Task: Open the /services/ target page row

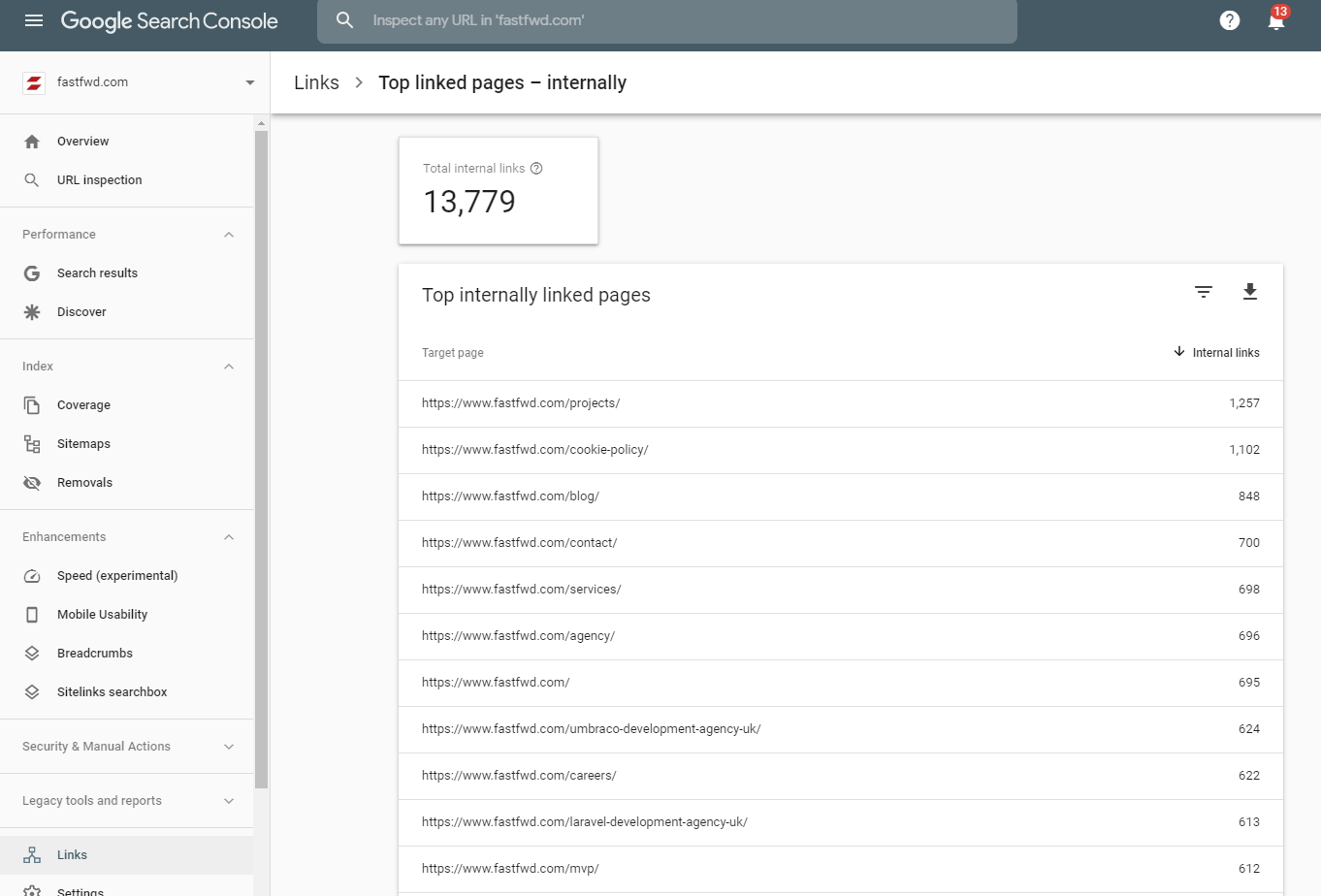Action: point(841,590)
